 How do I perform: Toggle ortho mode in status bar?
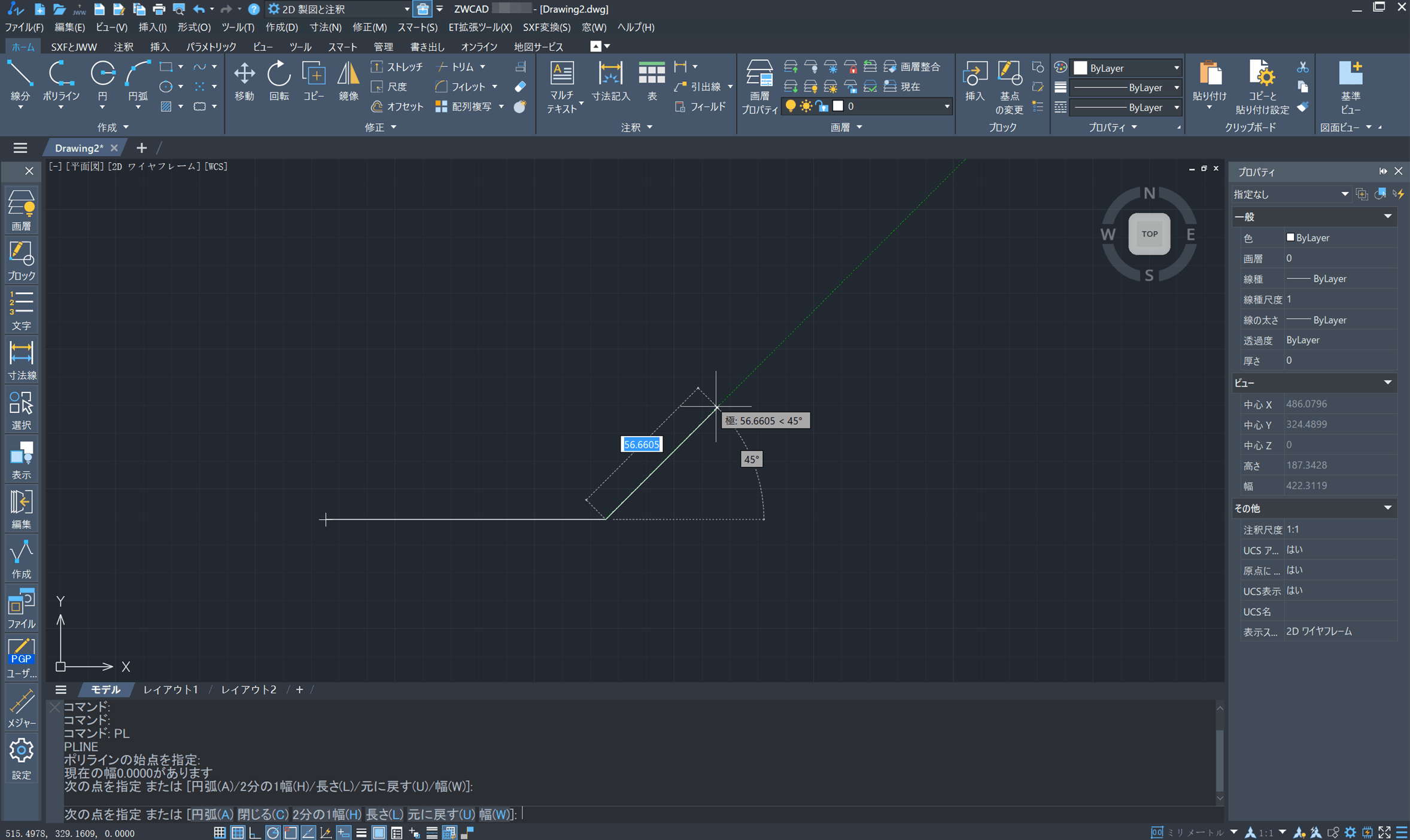click(255, 832)
